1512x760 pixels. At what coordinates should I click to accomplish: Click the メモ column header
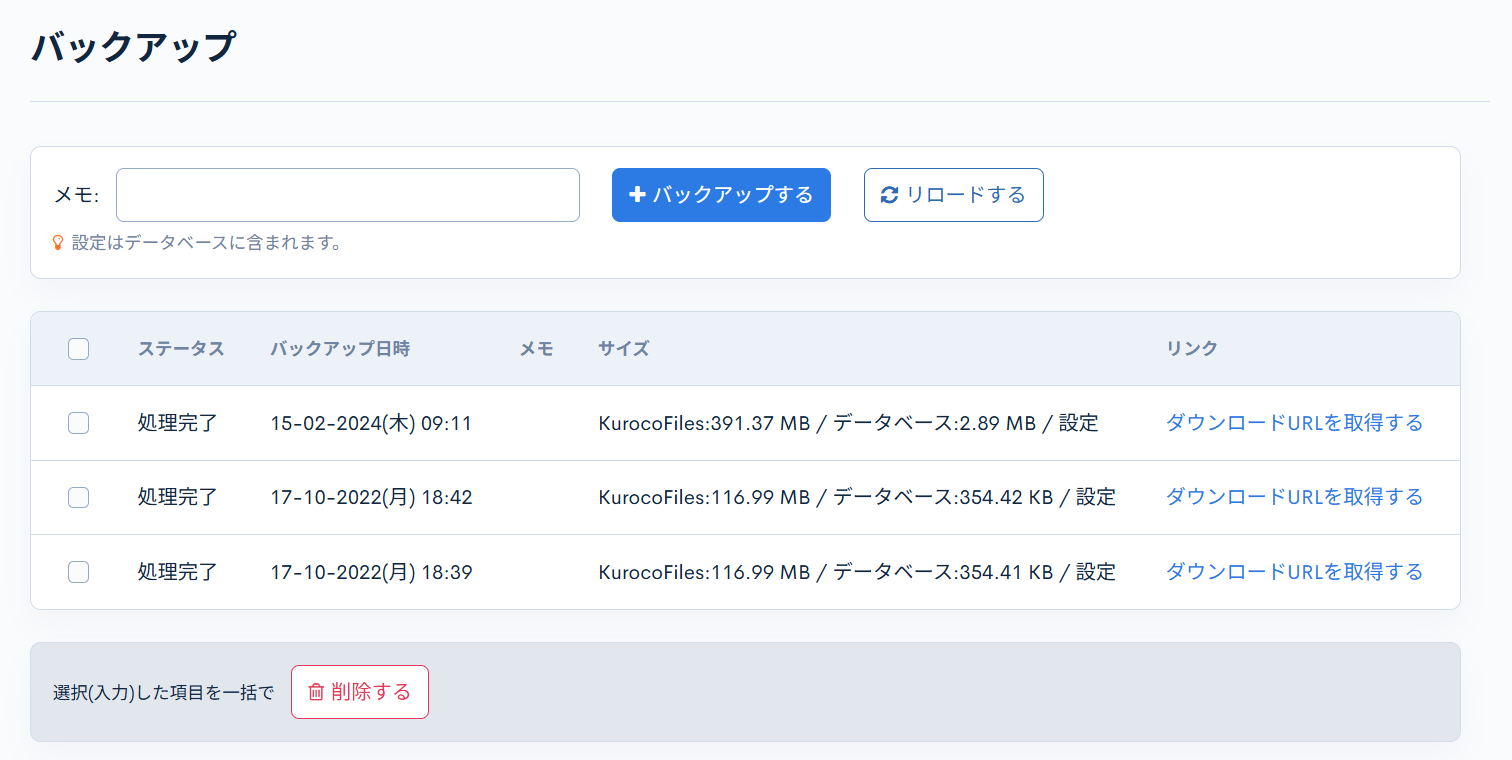tap(537, 348)
